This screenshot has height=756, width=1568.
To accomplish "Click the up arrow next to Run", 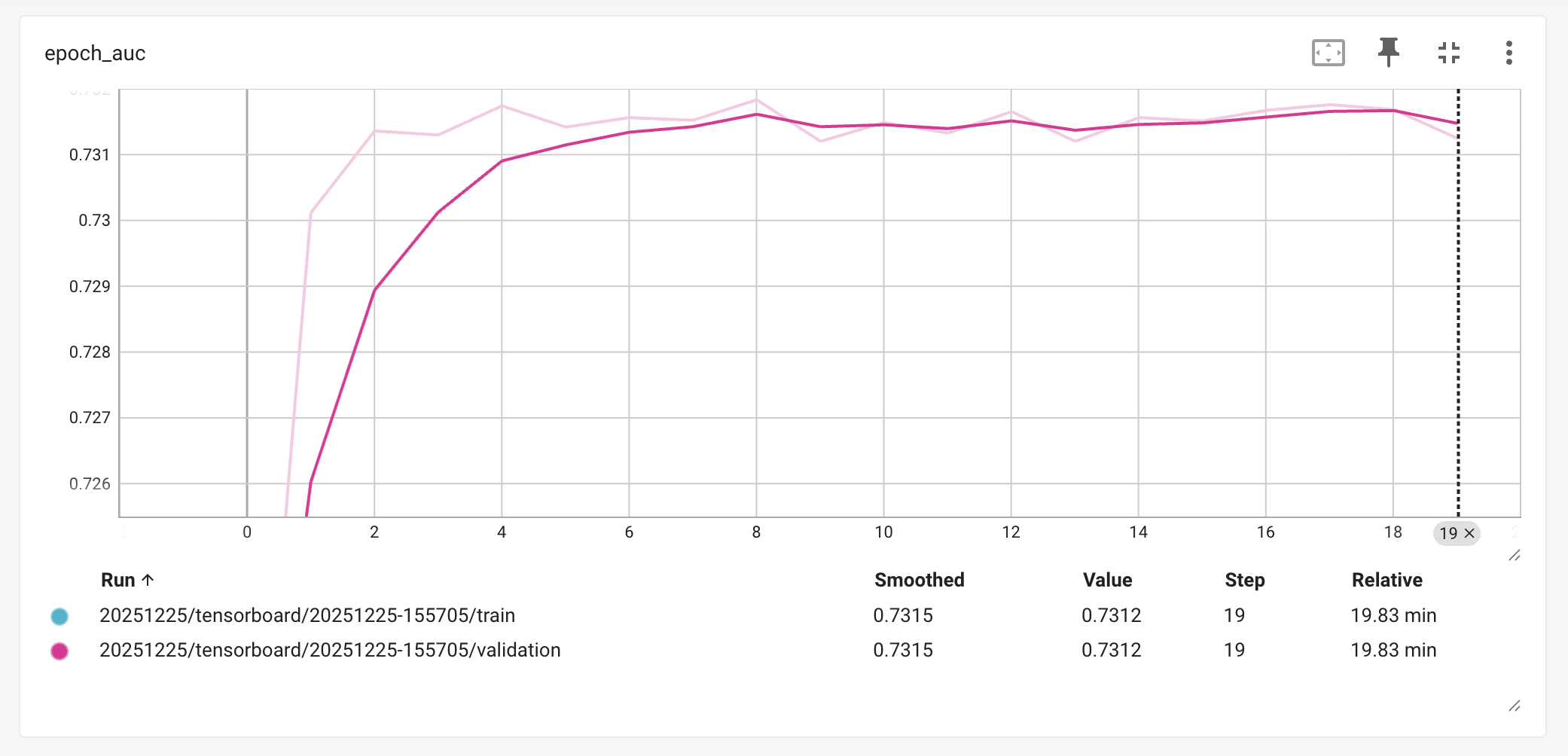I will click(148, 580).
